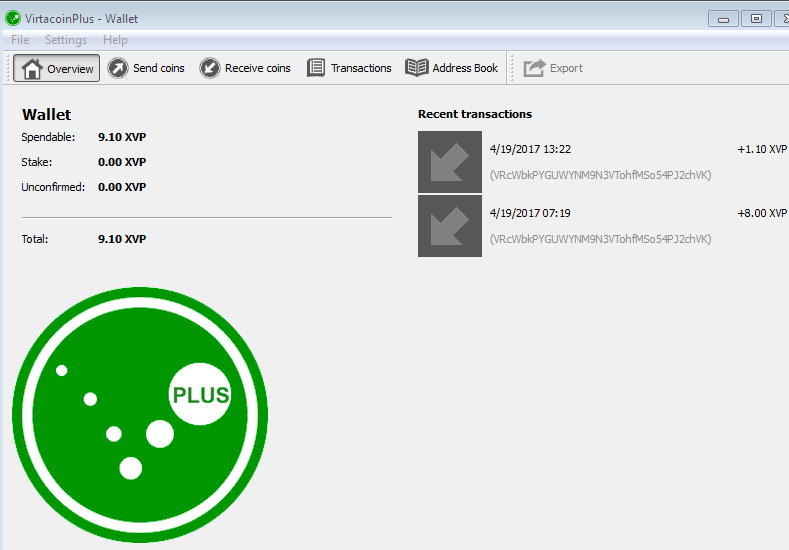The height and width of the screenshot is (550, 789).
Task: Click the Total balance 9.10 XVP
Action: point(122,239)
